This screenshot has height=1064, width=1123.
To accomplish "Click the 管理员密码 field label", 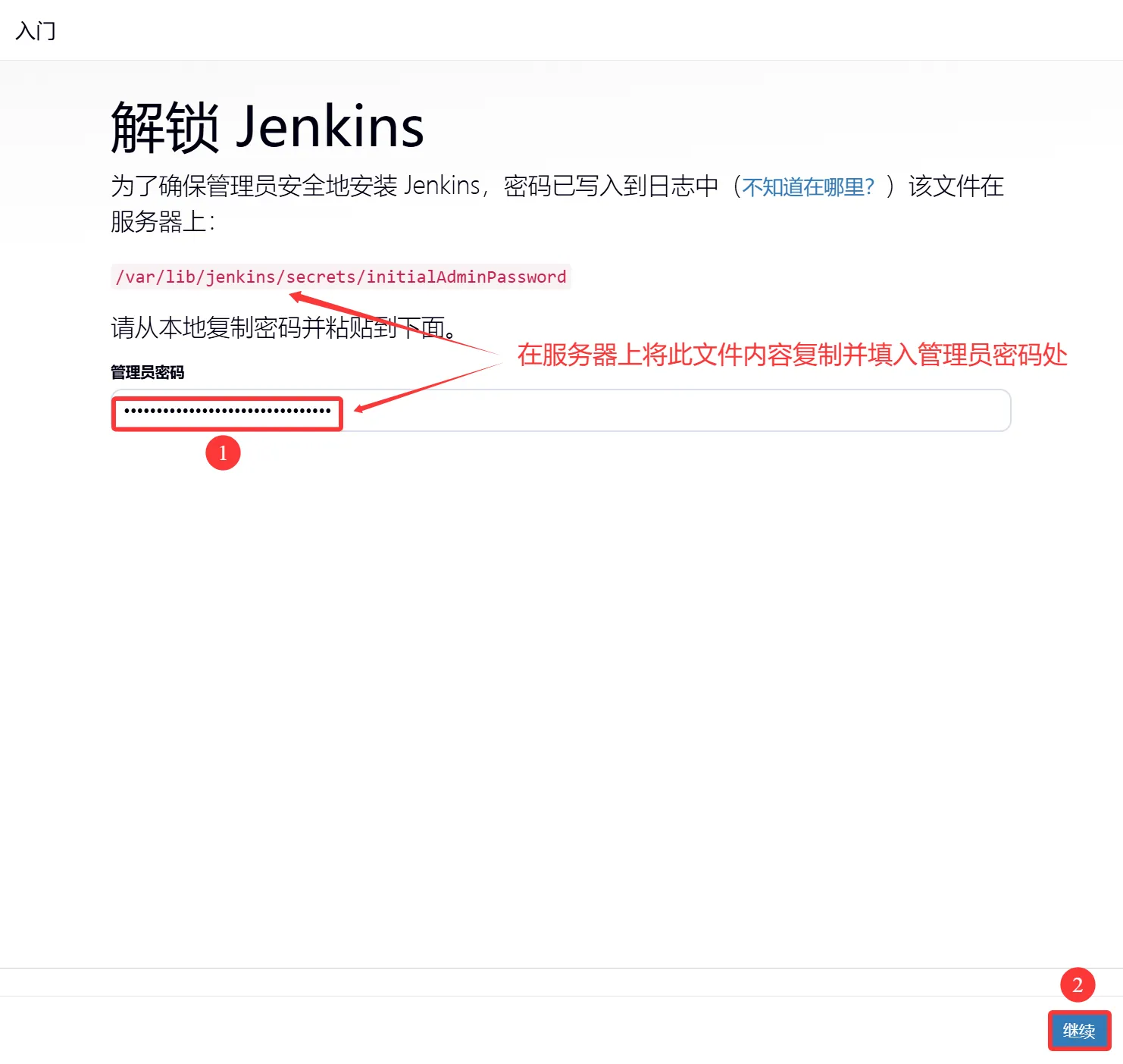I will coord(148,372).
